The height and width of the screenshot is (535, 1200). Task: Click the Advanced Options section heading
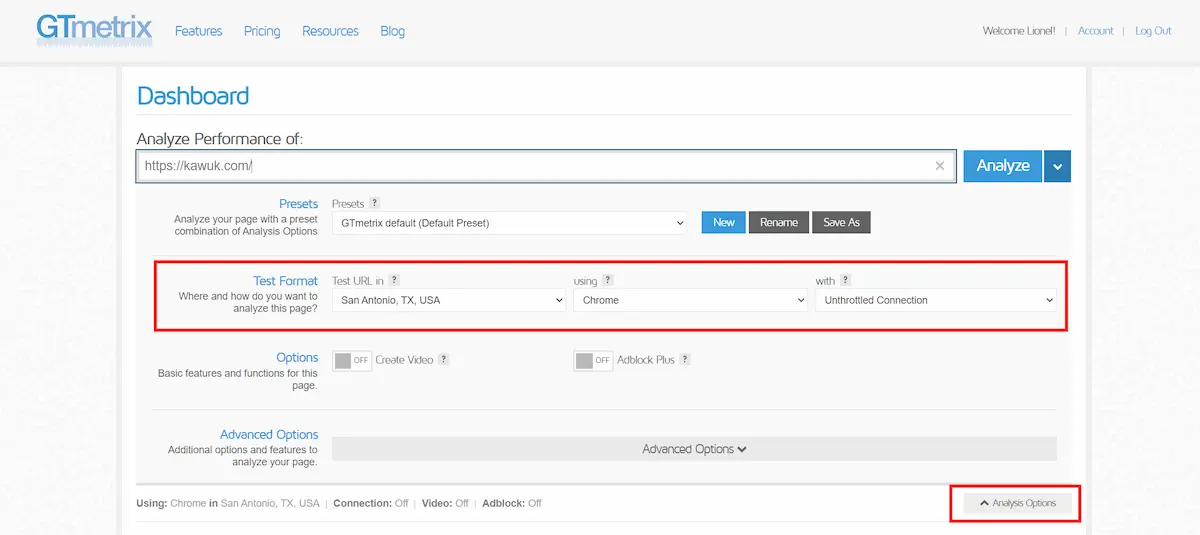pos(269,435)
